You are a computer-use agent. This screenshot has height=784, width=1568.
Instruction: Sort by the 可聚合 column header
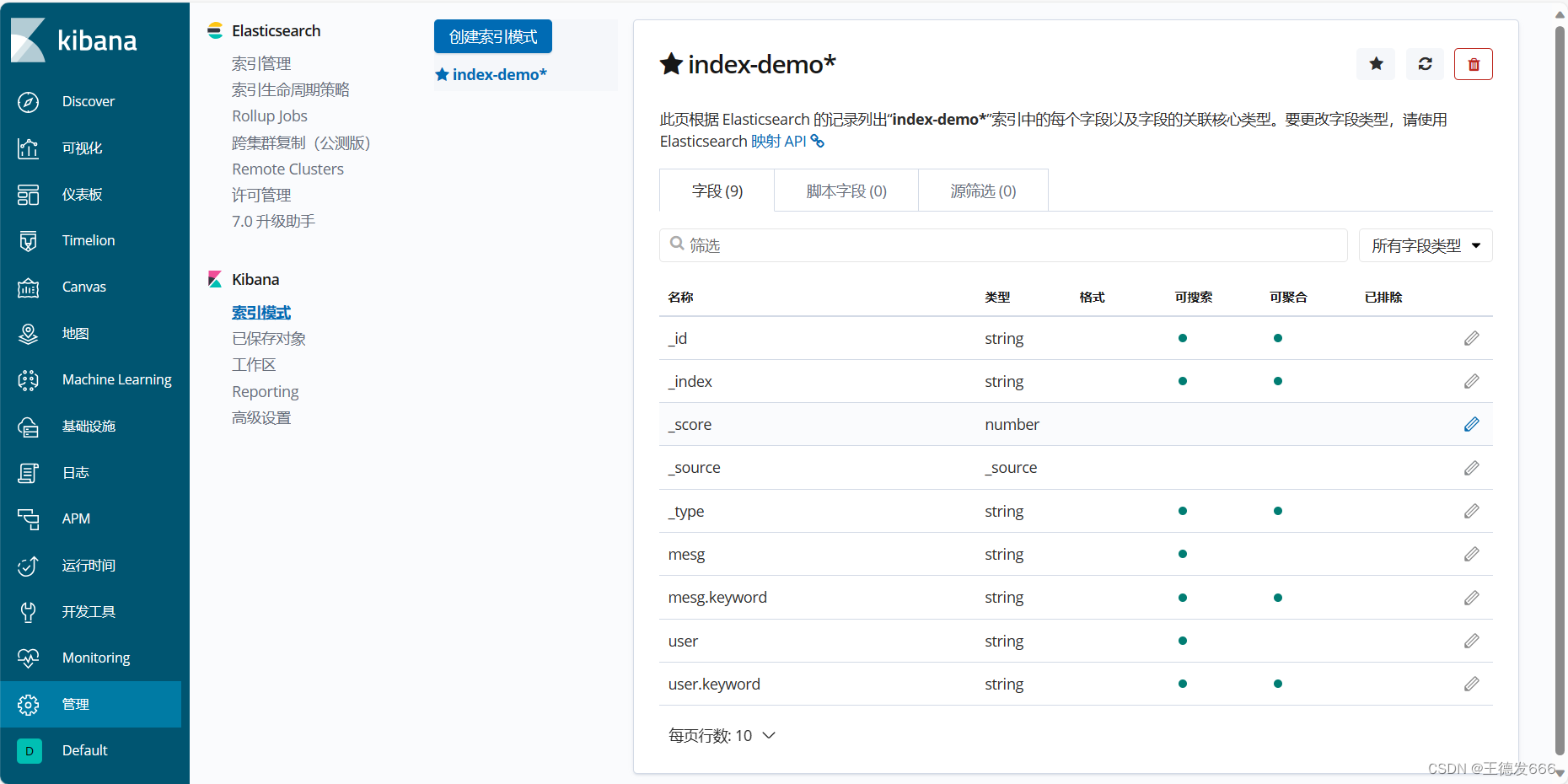[1288, 297]
